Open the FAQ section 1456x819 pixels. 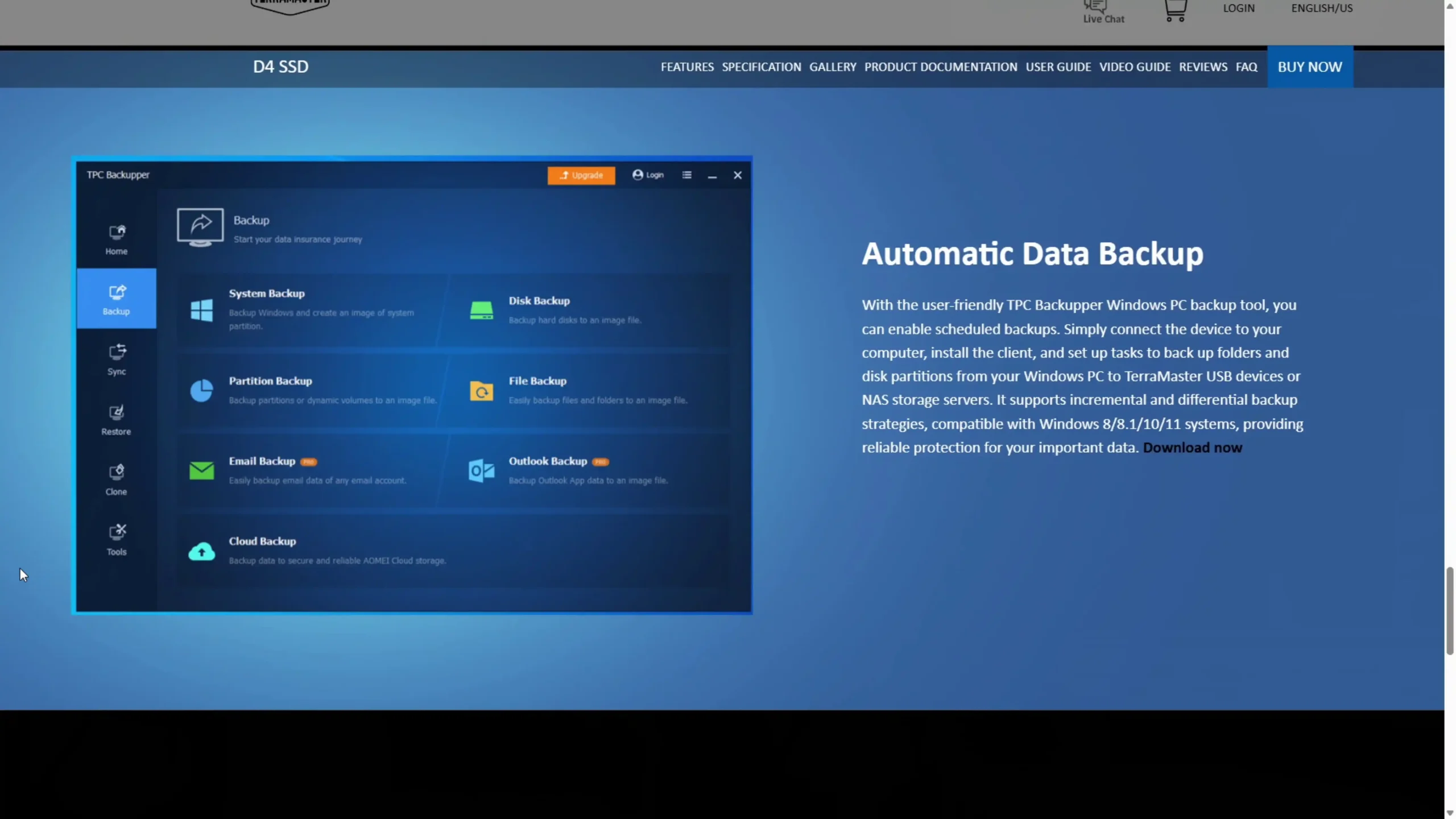coord(1246,67)
